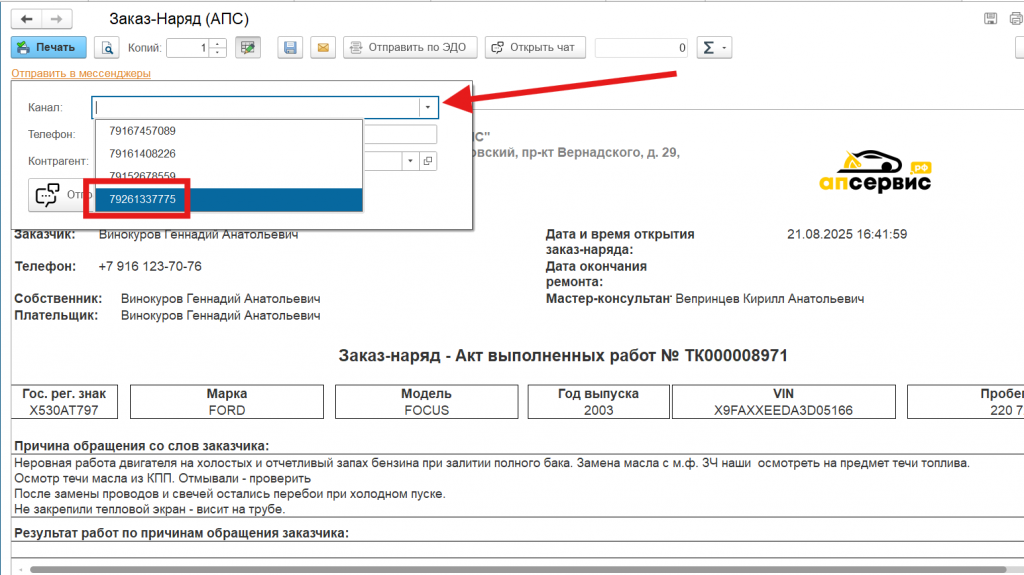Select channel 79167457089 from list
Screen dimensions: 1024x575
click(x=143, y=131)
